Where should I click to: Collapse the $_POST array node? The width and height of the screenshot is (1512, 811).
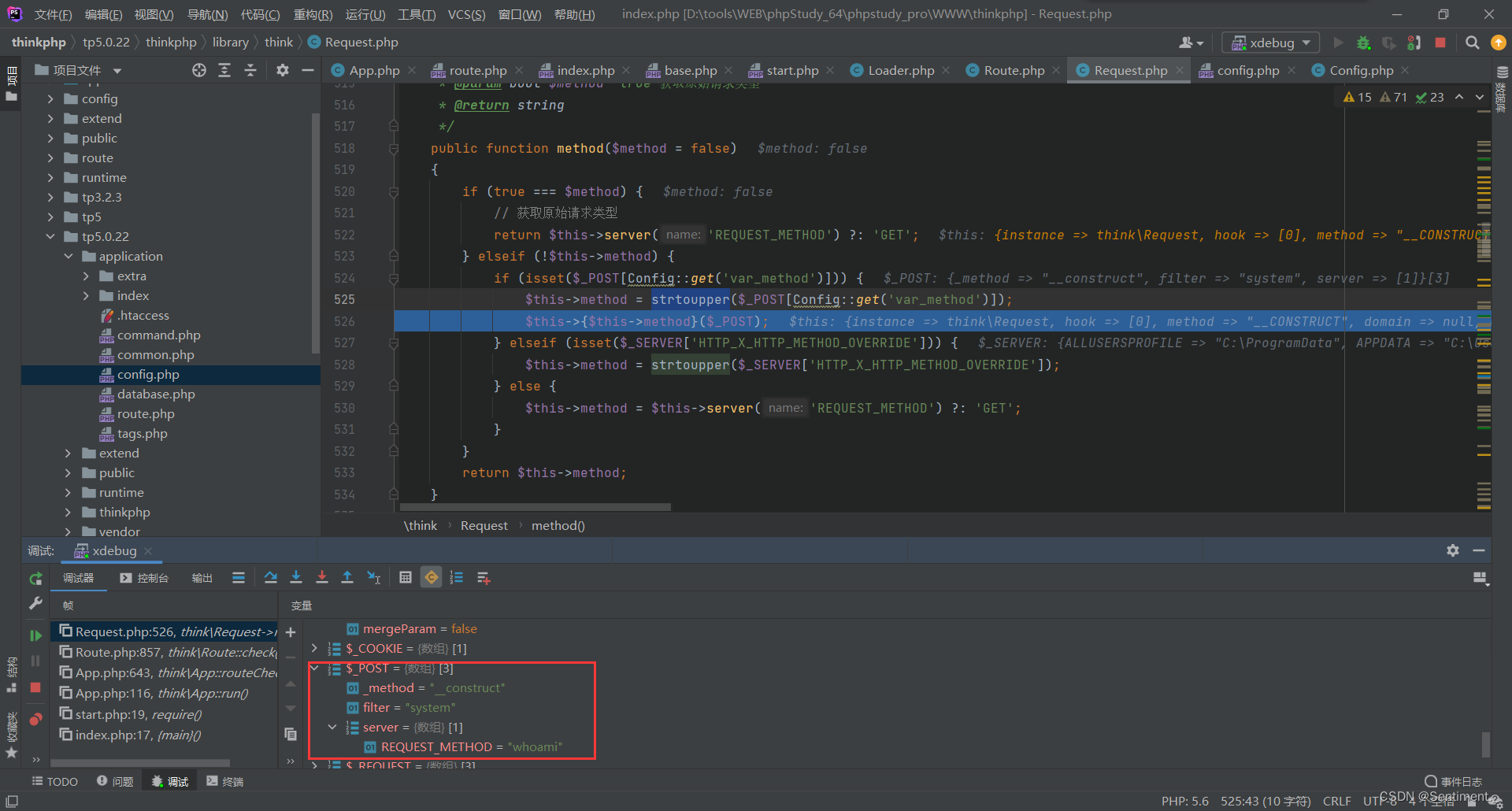click(x=315, y=668)
